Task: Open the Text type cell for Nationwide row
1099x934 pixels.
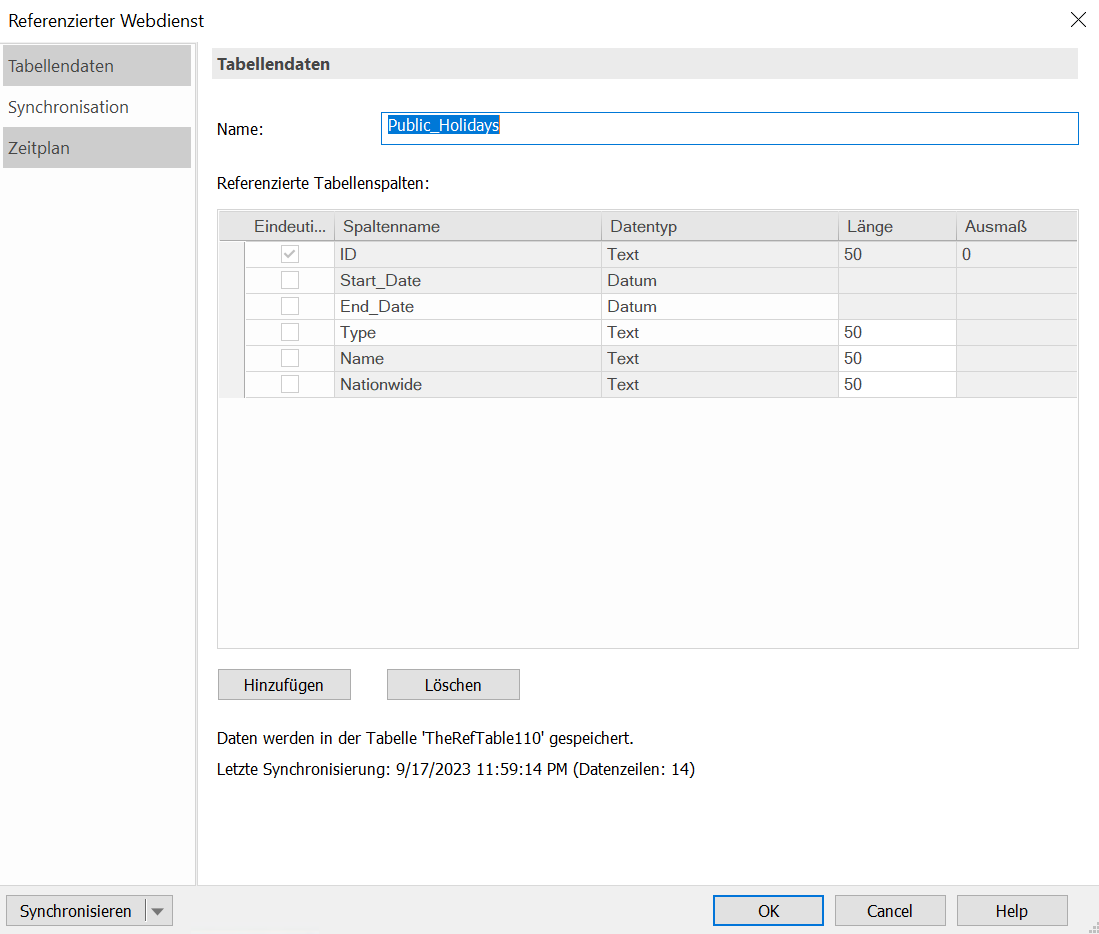Action: pos(720,384)
